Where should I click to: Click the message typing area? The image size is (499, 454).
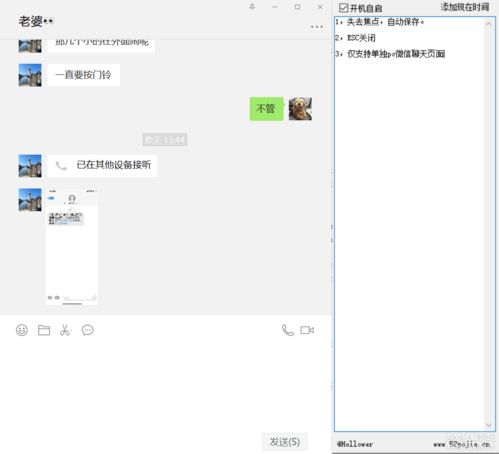(x=165, y=383)
